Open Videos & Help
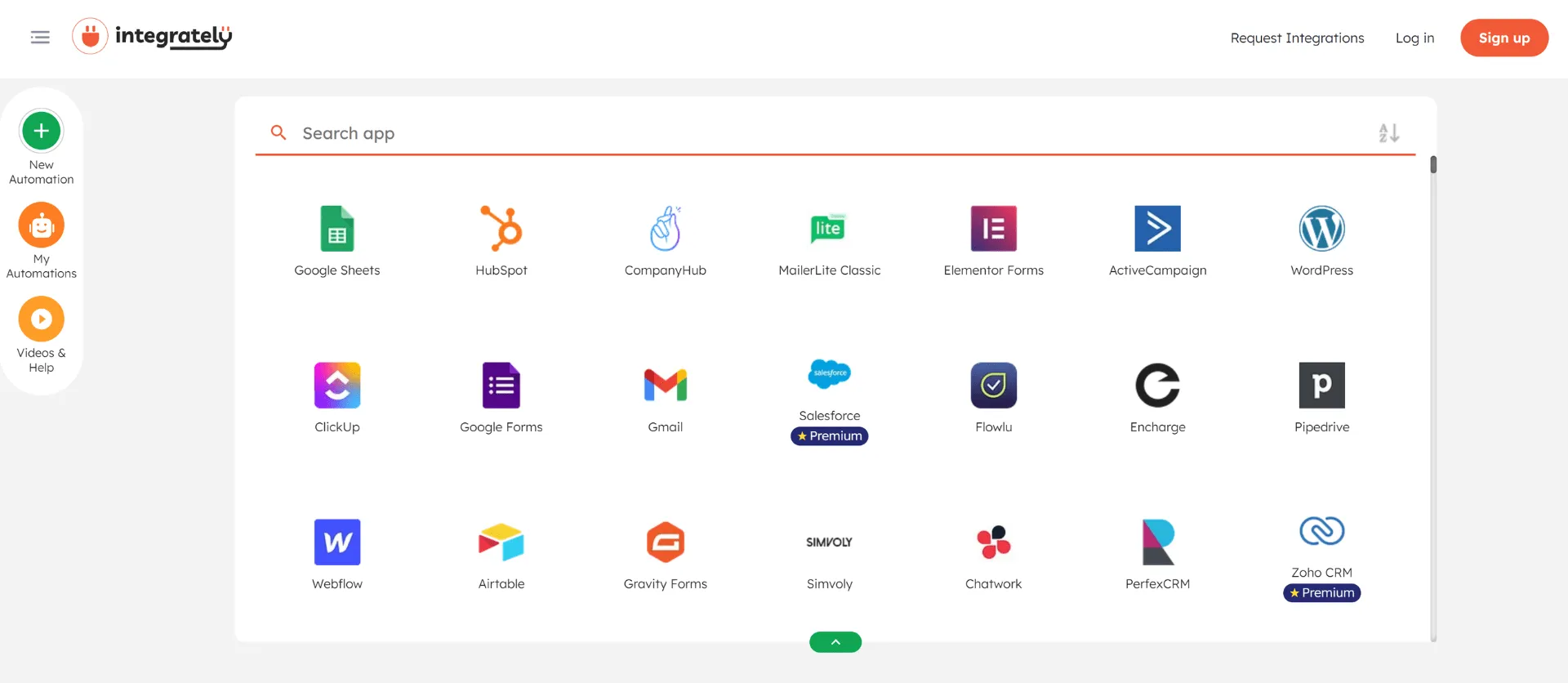This screenshot has height=683, width=1568. pos(42,335)
